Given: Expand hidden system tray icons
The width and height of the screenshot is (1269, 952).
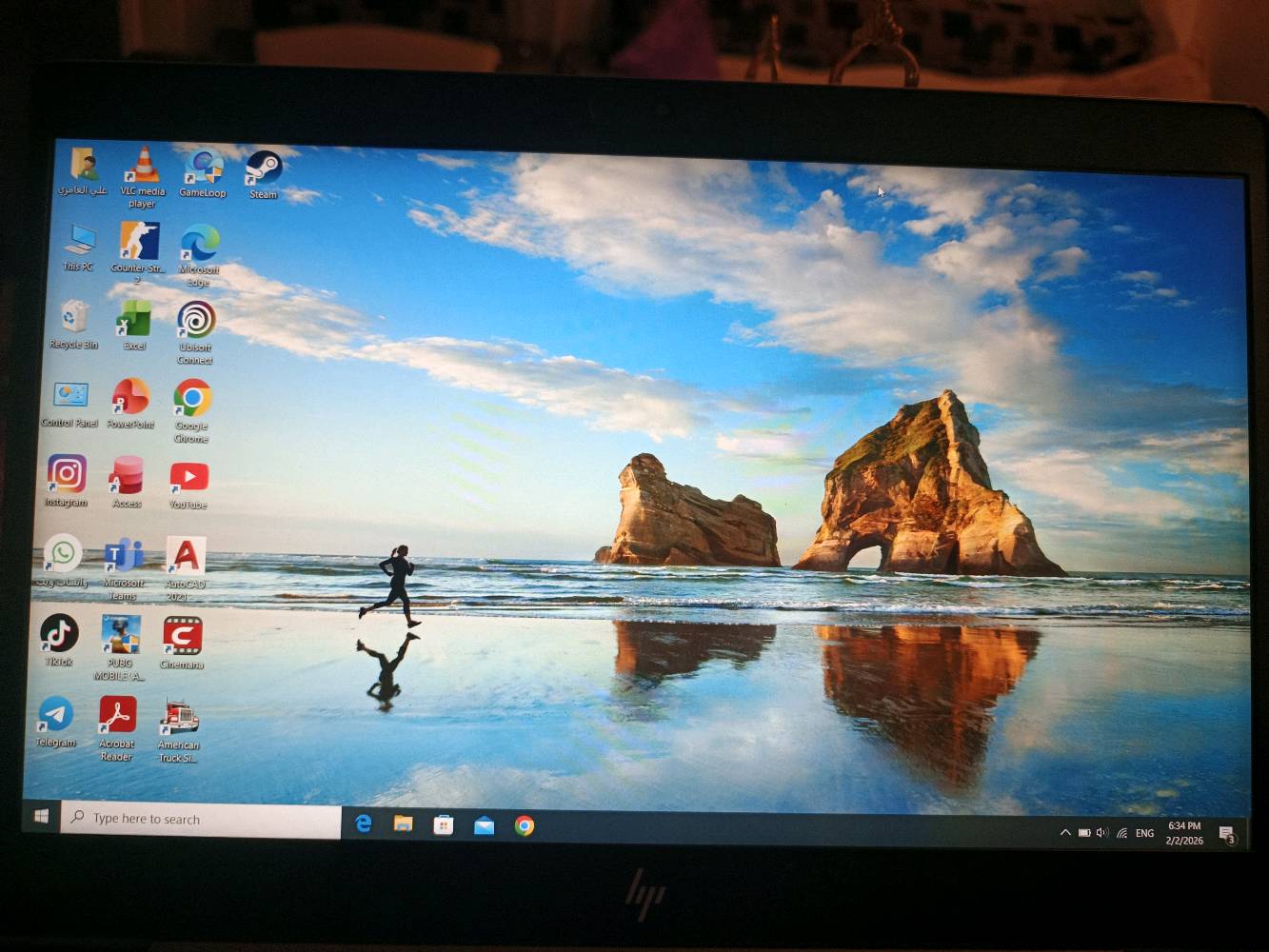Looking at the screenshot, I should coord(1065,832).
